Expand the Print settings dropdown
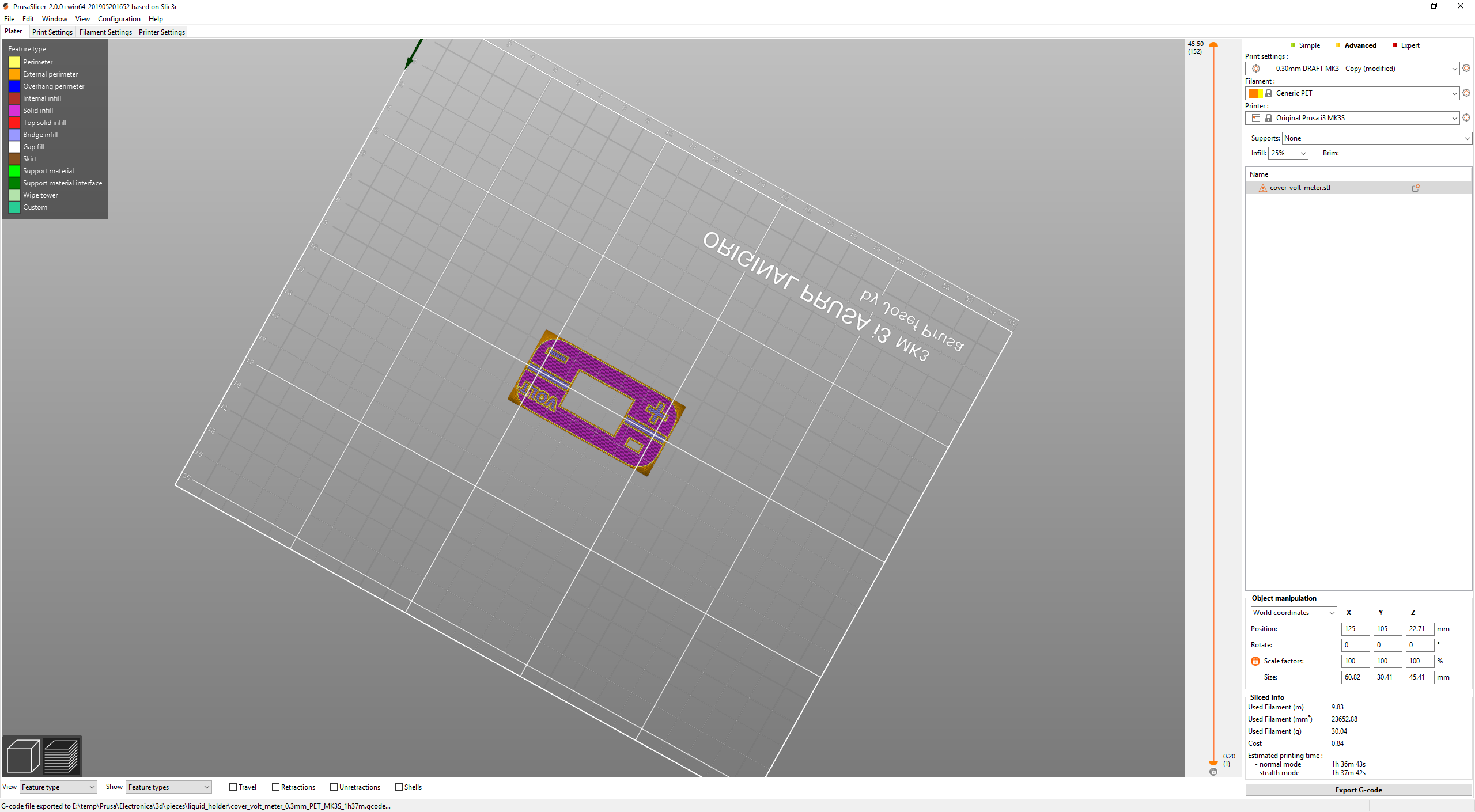 point(1453,67)
